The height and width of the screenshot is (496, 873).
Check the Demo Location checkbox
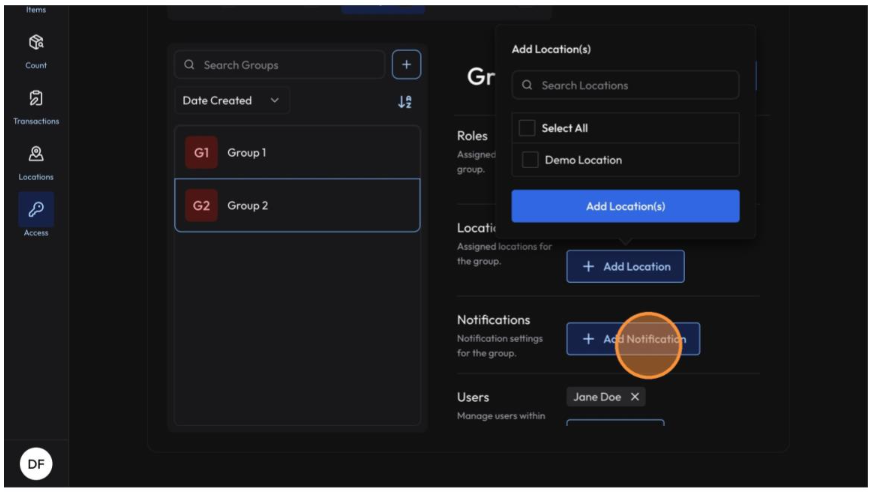pos(530,160)
